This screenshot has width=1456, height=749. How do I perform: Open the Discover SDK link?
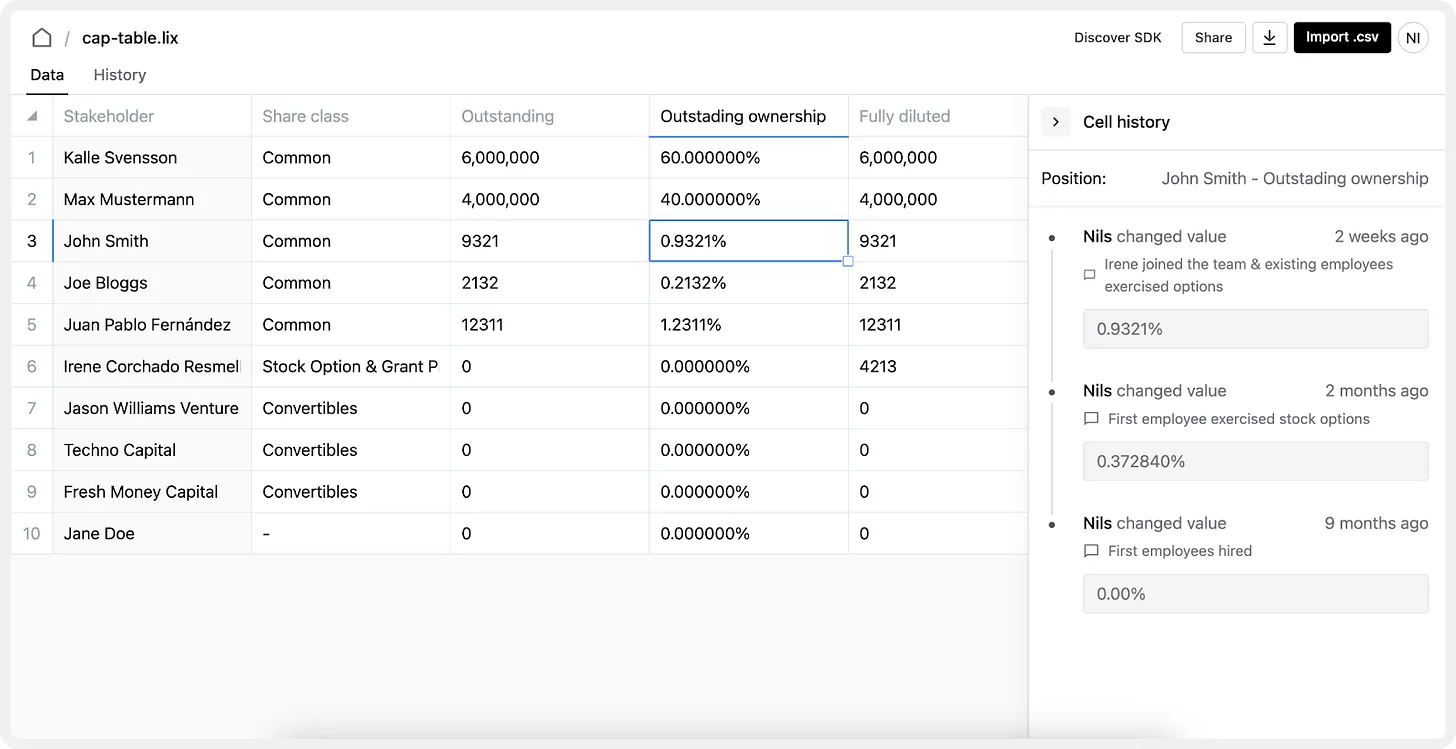[x=1118, y=38]
